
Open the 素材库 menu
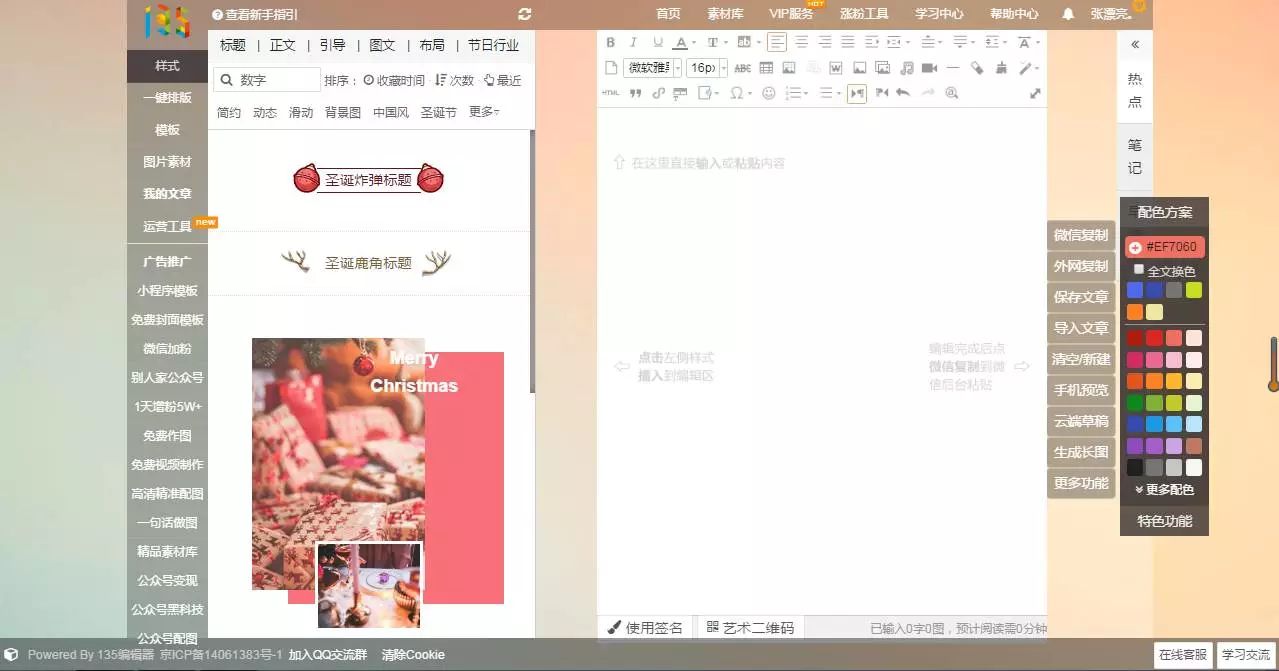click(725, 14)
